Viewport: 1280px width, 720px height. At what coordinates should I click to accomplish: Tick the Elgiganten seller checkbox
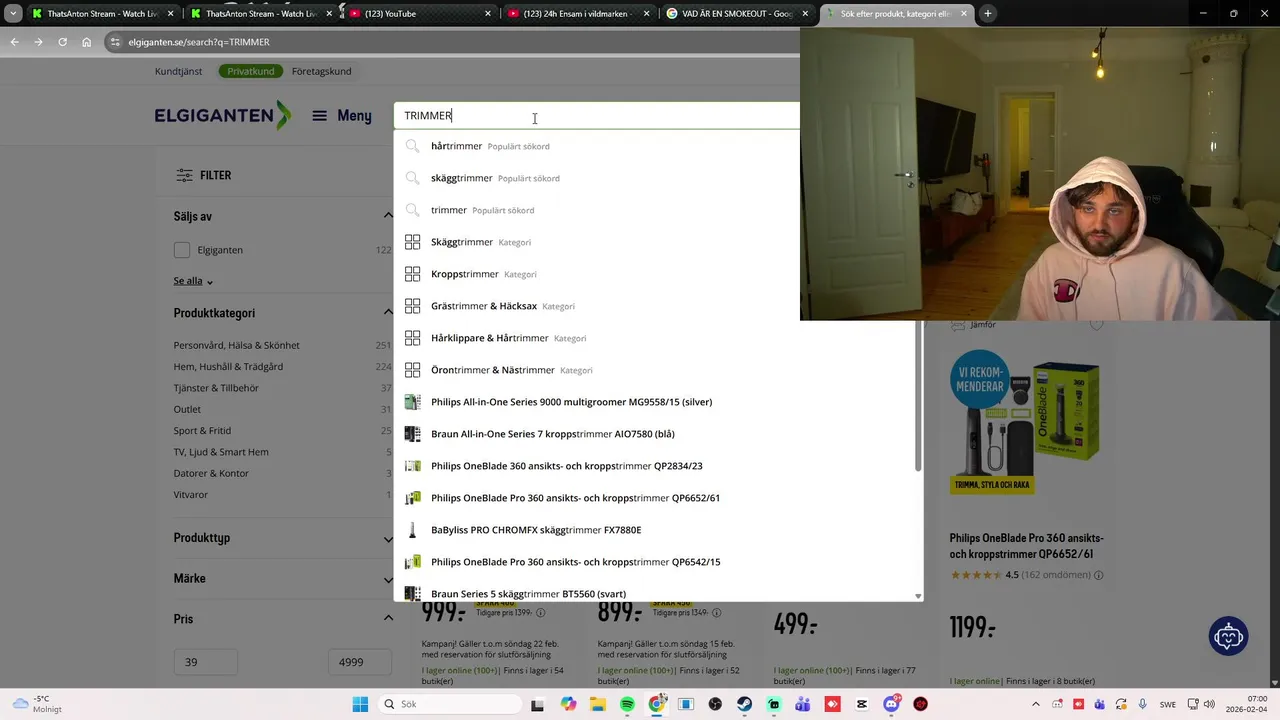(181, 250)
